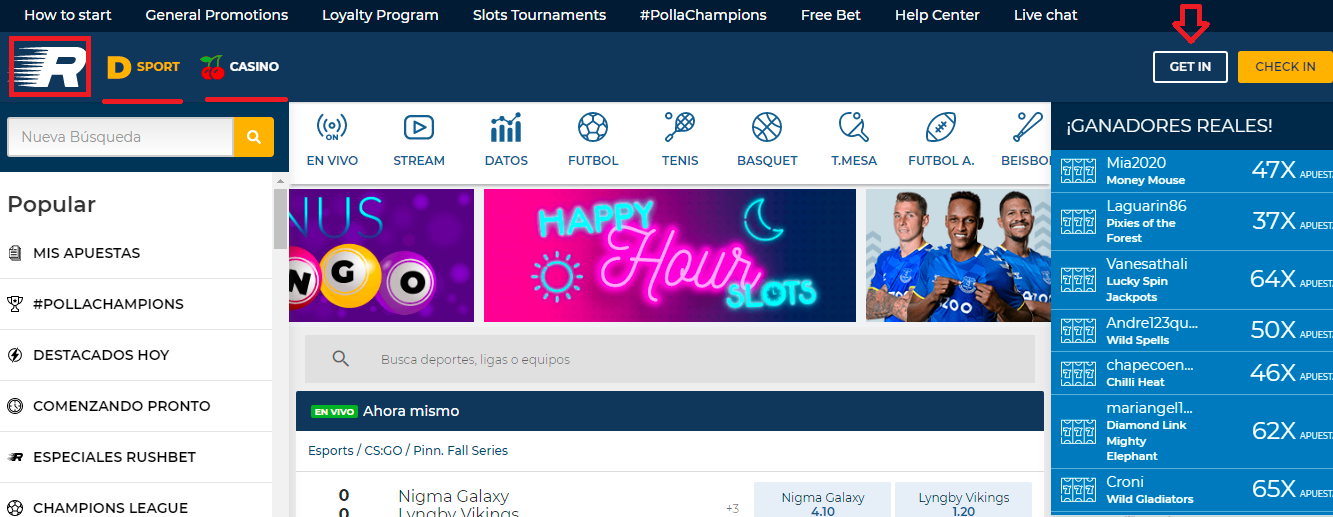The width and height of the screenshot is (1333, 517).
Task: Show the +3 additional markets
Action: coord(732,508)
